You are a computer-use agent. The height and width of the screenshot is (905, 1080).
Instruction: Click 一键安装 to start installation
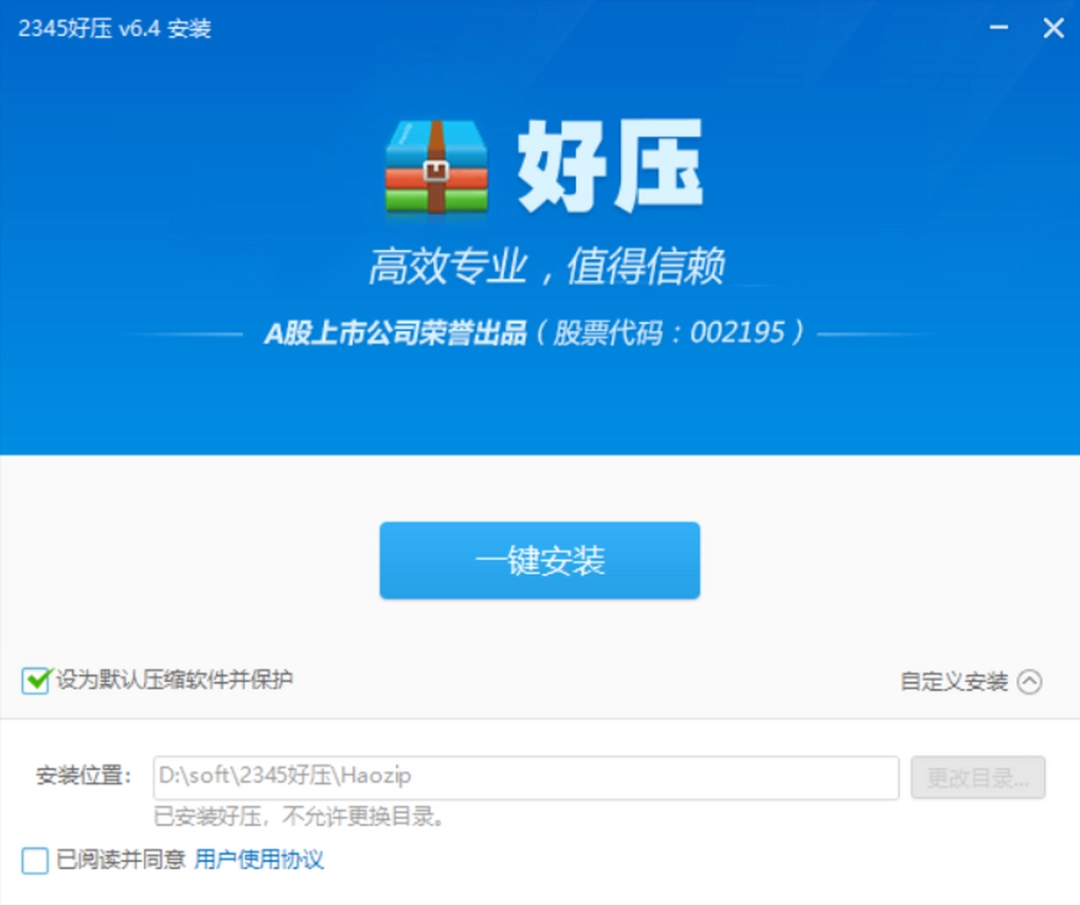[x=539, y=560]
